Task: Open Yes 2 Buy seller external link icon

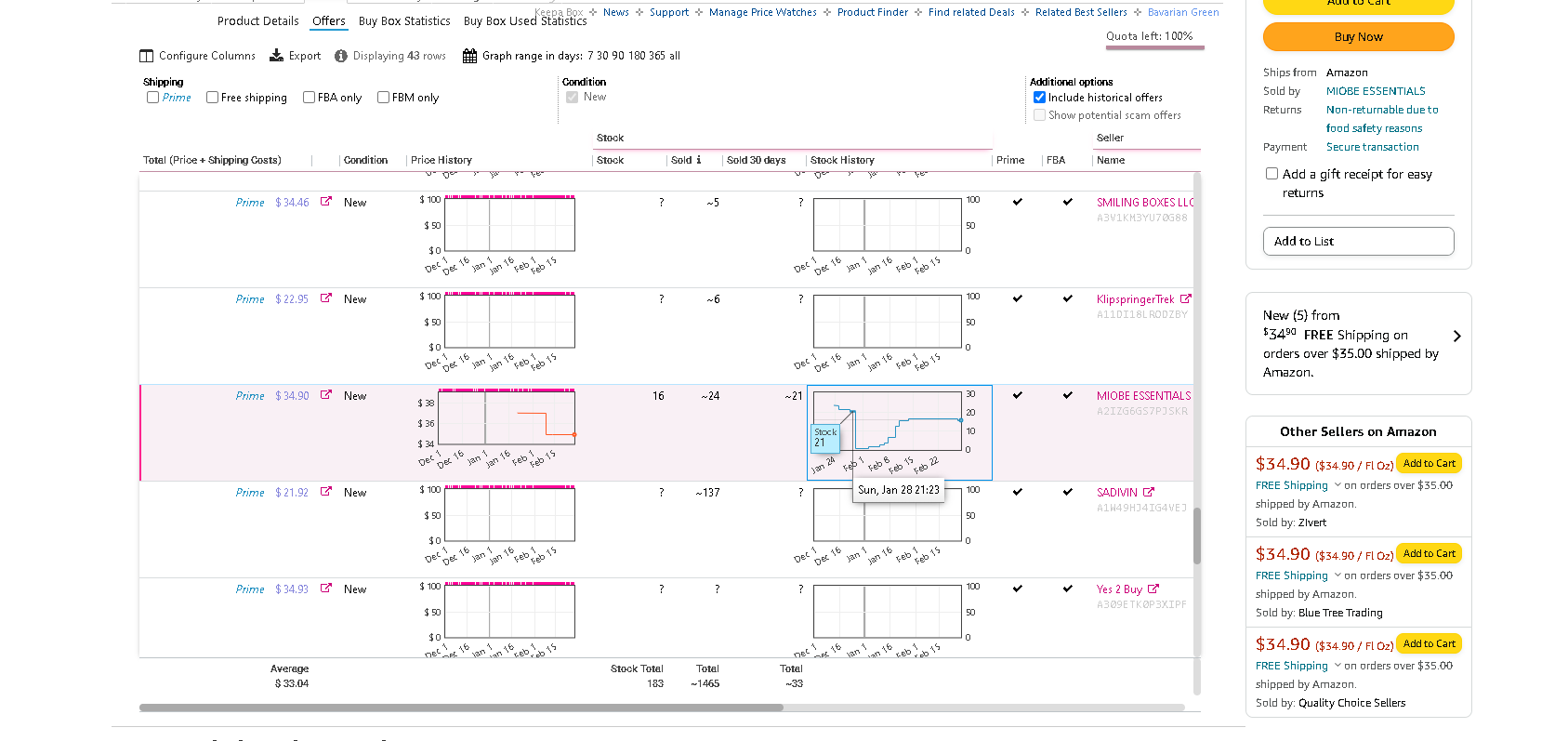Action: pos(1153,589)
